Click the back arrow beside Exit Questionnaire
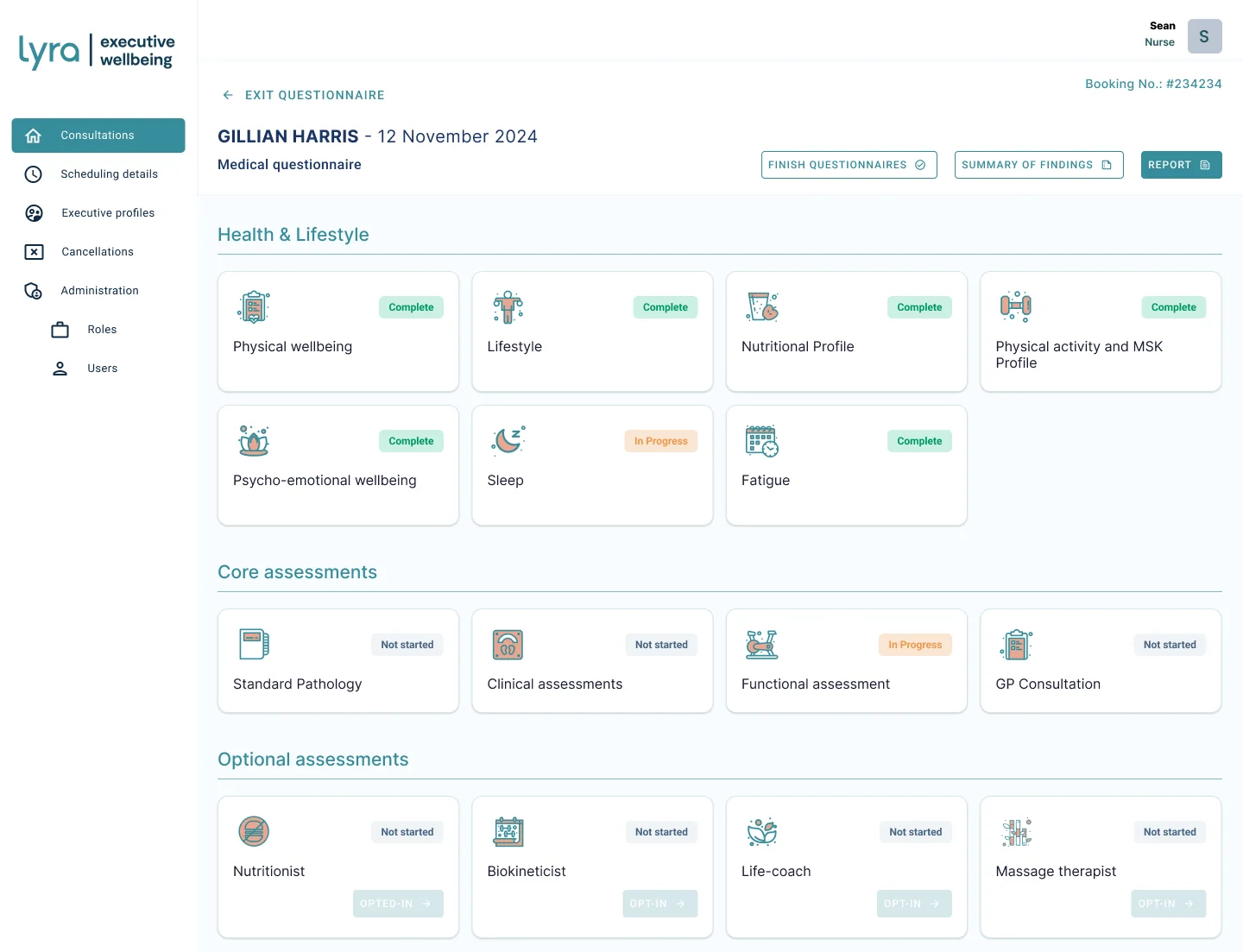Screen dimensions: 1243x952 tap(228, 95)
